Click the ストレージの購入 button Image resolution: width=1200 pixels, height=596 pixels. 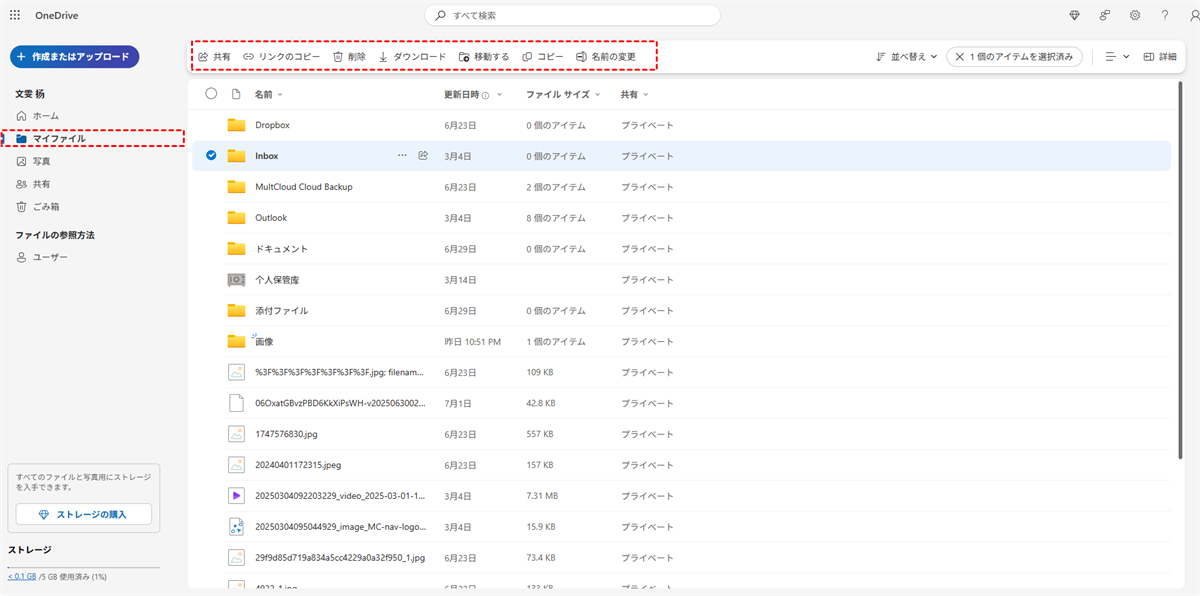(x=84, y=514)
